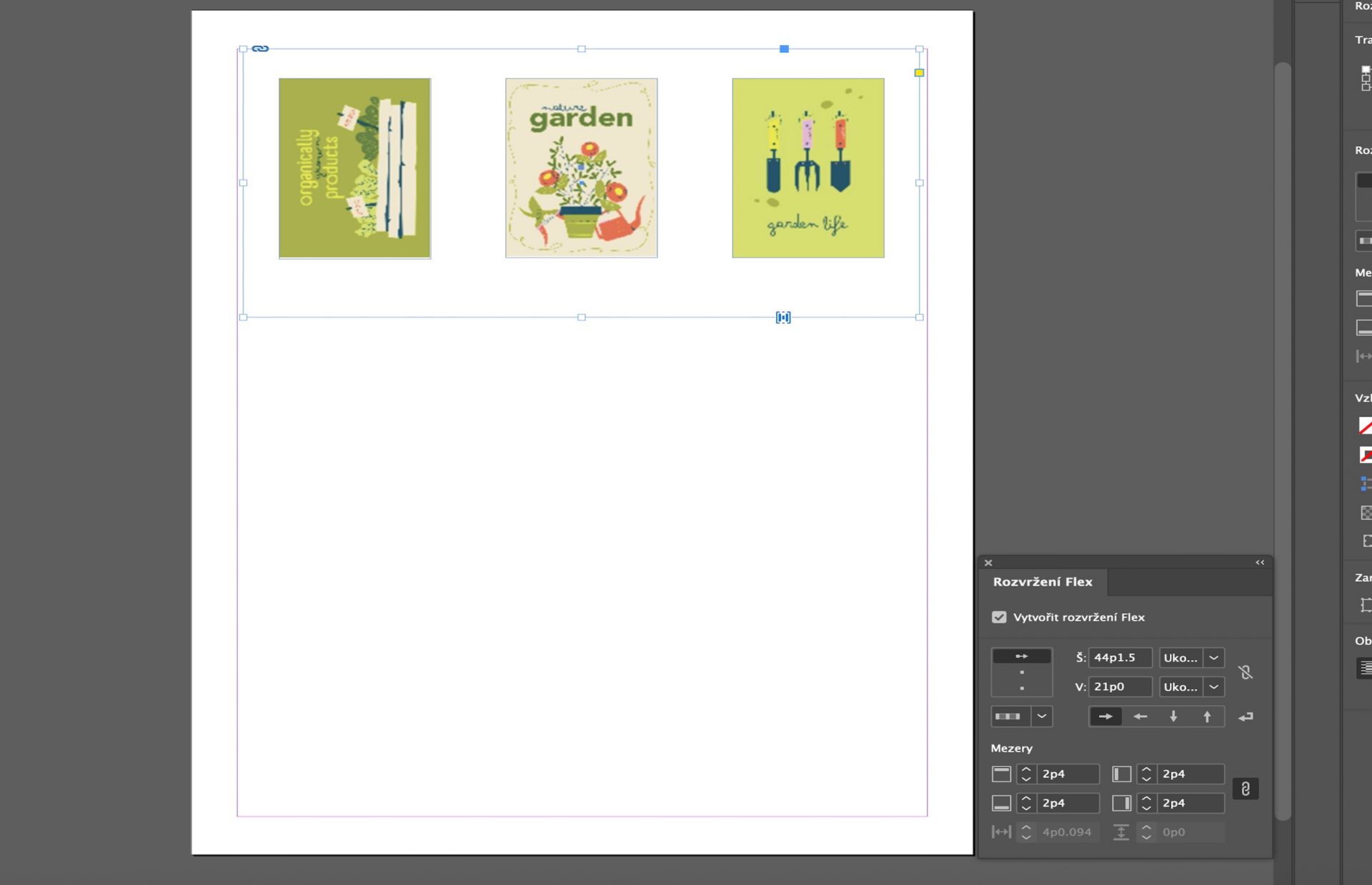Open height sizing dropdown next to V field
This screenshot has height=885, width=1372.
click(x=1213, y=687)
